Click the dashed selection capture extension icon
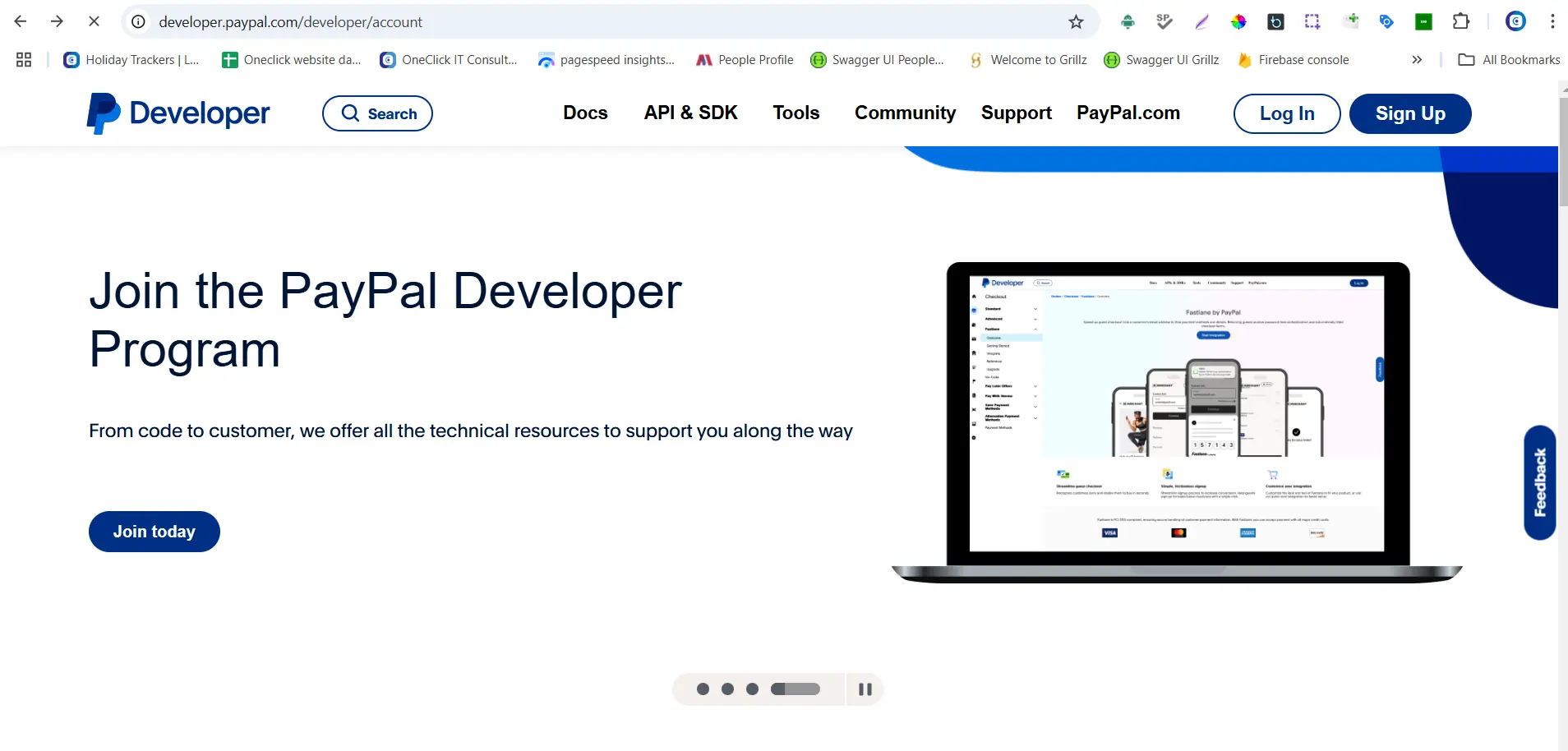Viewport: 1568px width, 751px height. click(1312, 22)
